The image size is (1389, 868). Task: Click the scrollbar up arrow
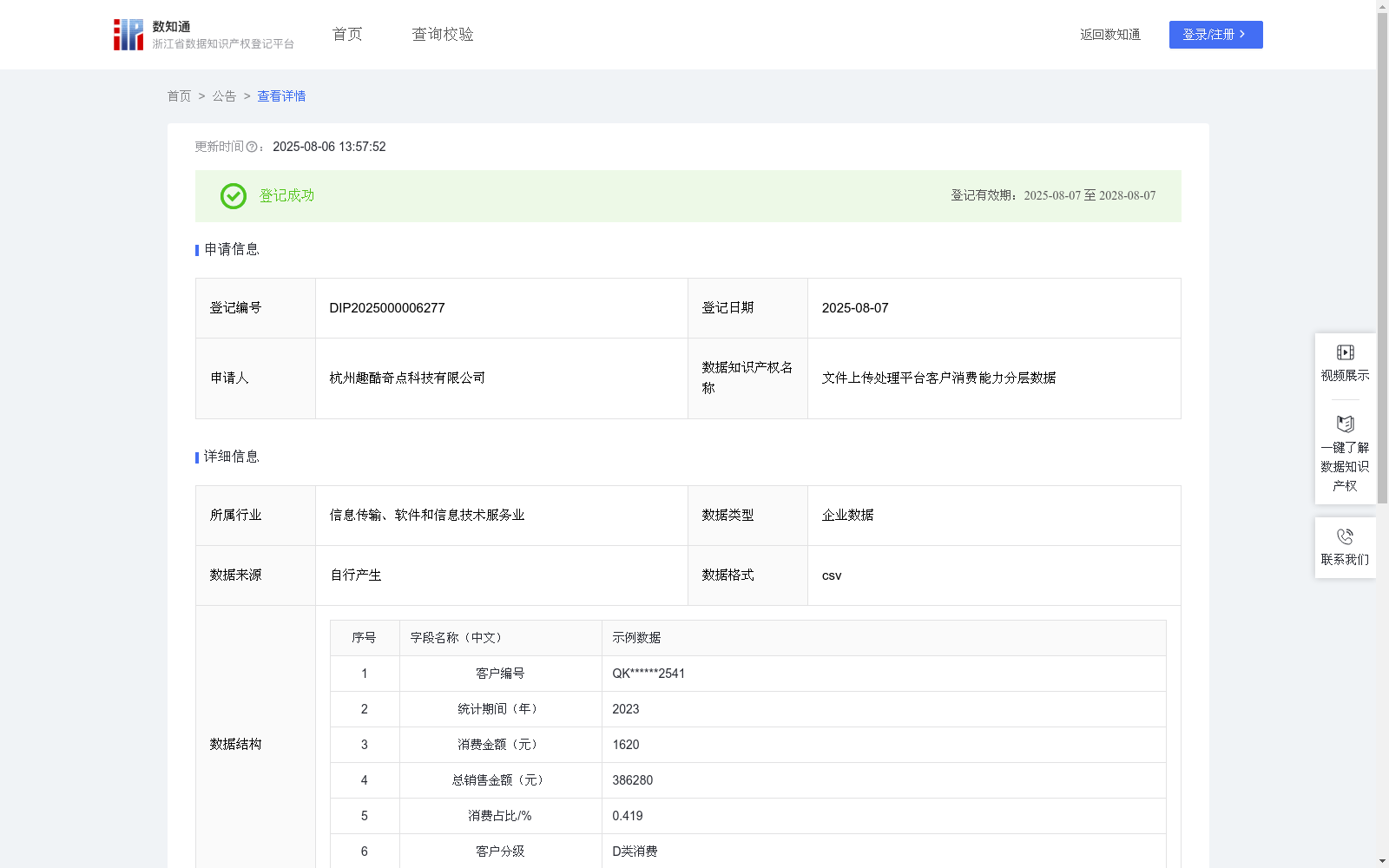1382,6
